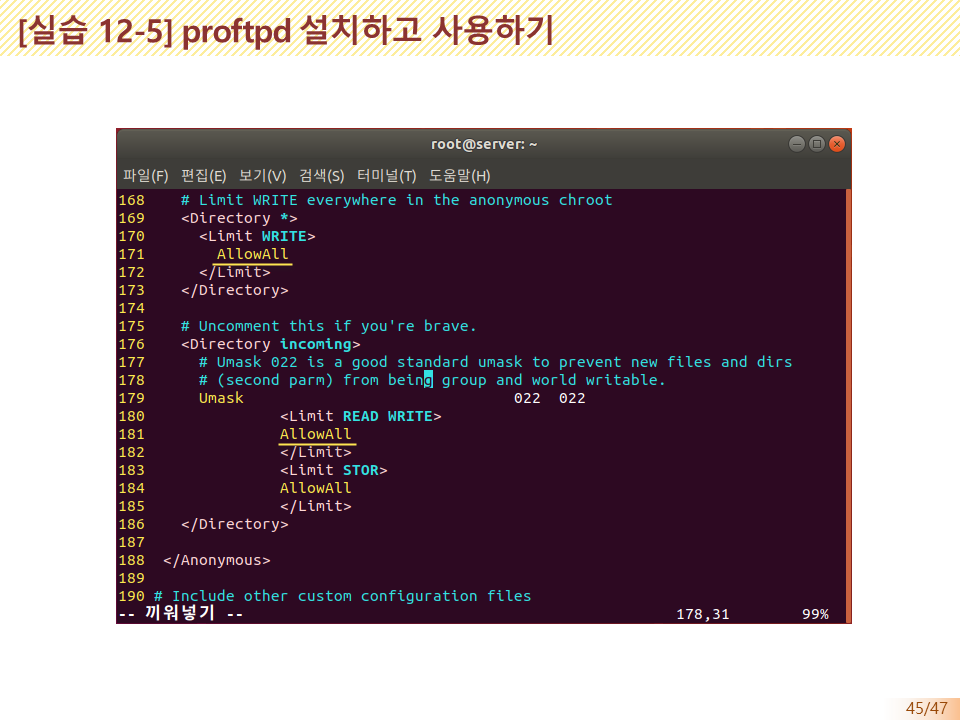Click the <Limit STOR> tag
The width and height of the screenshot is (960, 720).
coord(333,470)
